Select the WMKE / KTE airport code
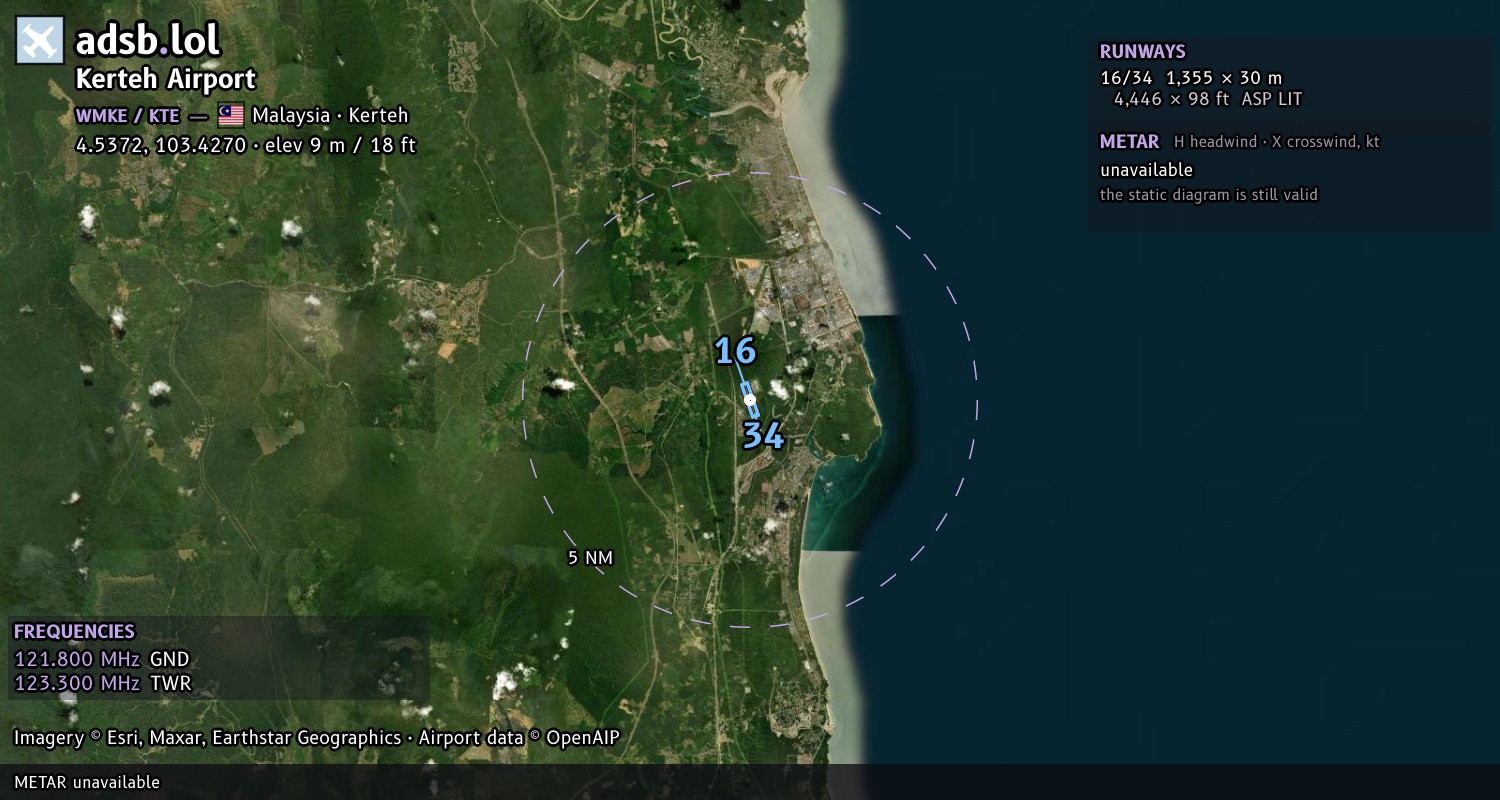This screenshot has height=800, width=1500. coord(128,116)
